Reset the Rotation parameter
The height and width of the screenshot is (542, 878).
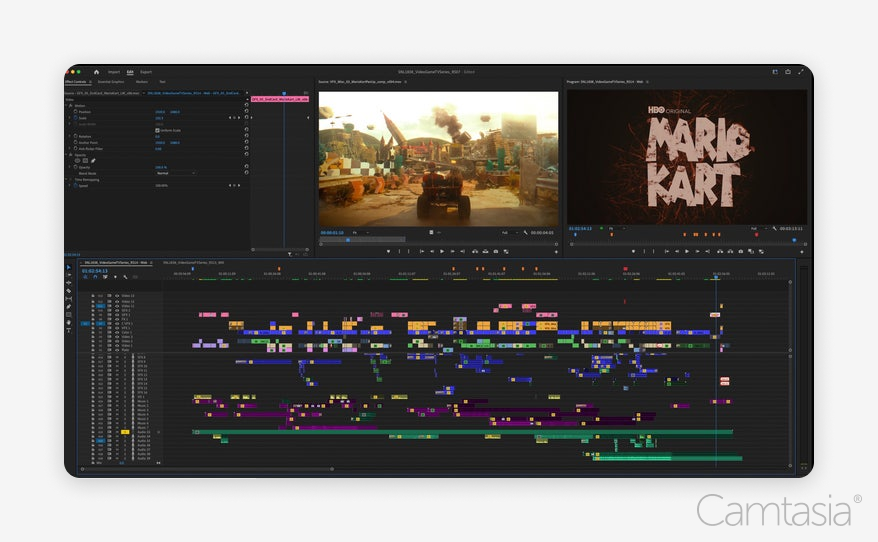click(246, 136)
